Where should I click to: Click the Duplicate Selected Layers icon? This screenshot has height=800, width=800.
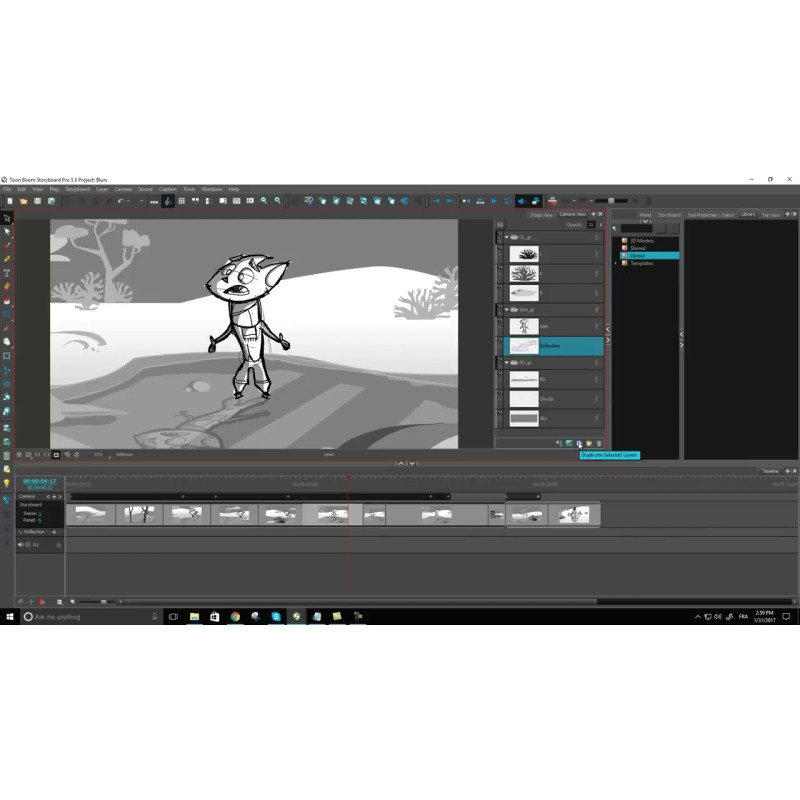click(x=579, y=443)
